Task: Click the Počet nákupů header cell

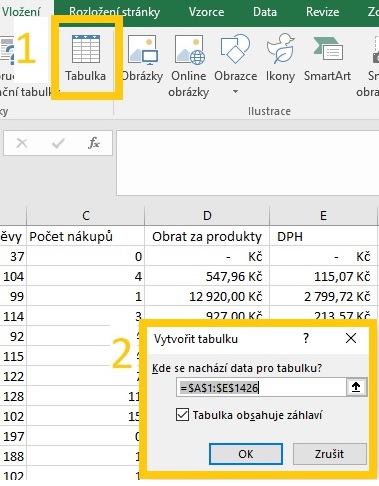Action: (x=86, y=236)
